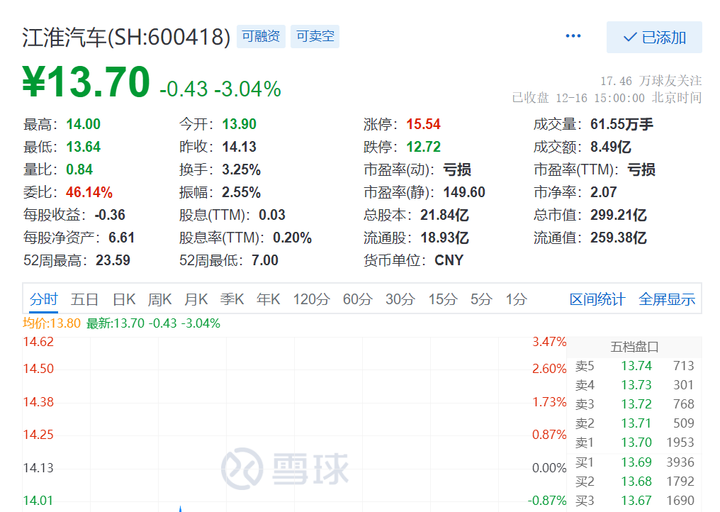Click the 市盈率(静) value 149.60
720x512 pixels.
click(464, 192)
